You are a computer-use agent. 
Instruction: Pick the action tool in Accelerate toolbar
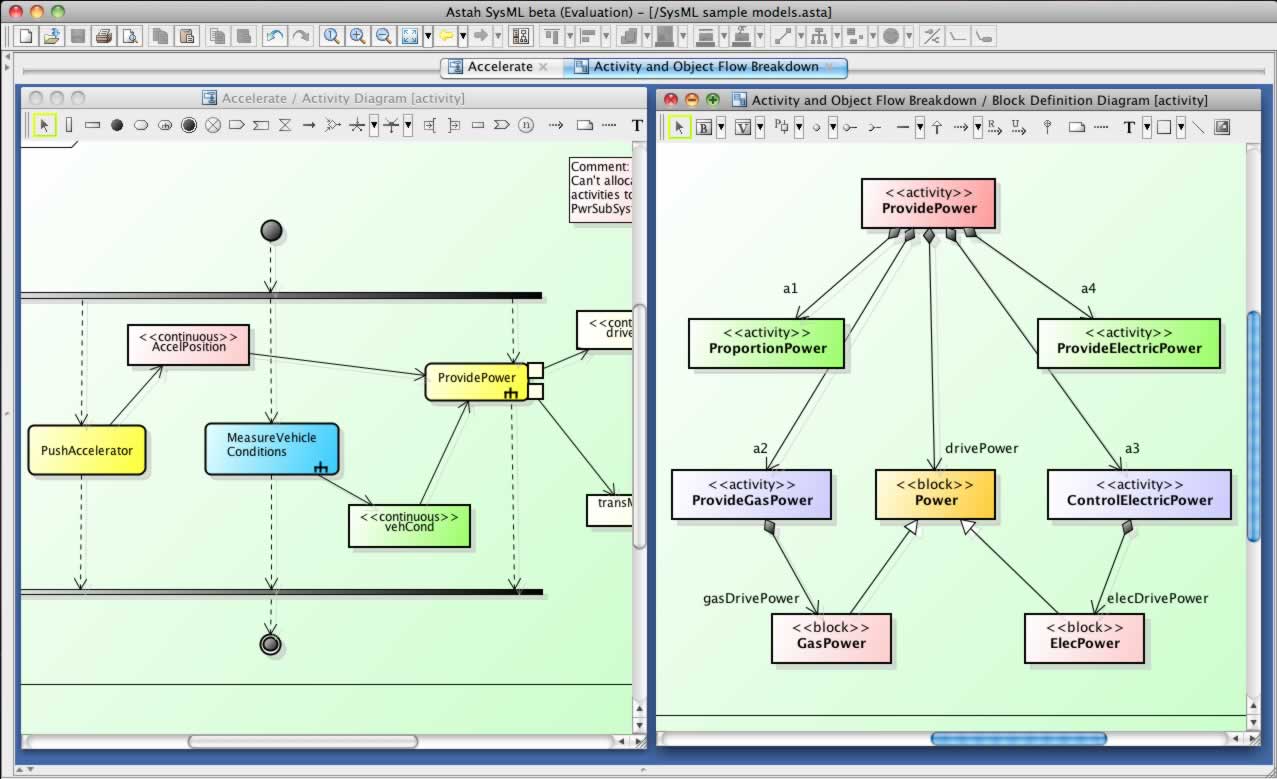141,126
